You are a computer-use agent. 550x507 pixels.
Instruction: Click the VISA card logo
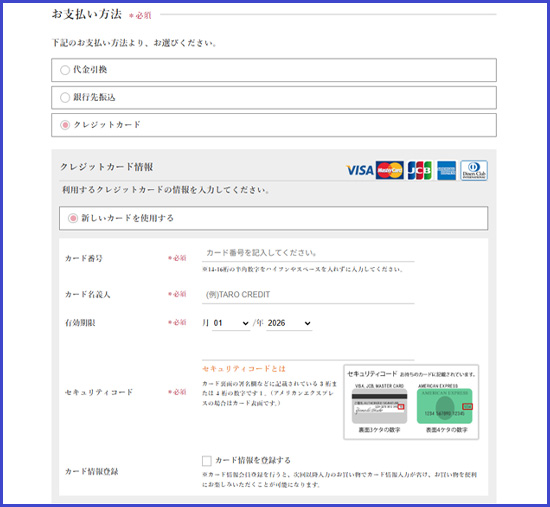coord(360,171)
